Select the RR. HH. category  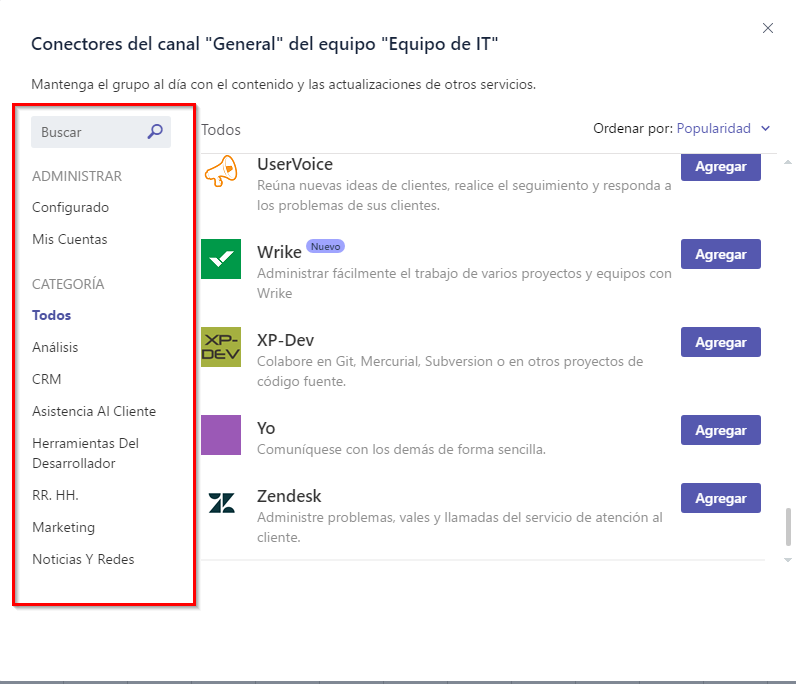55,495
